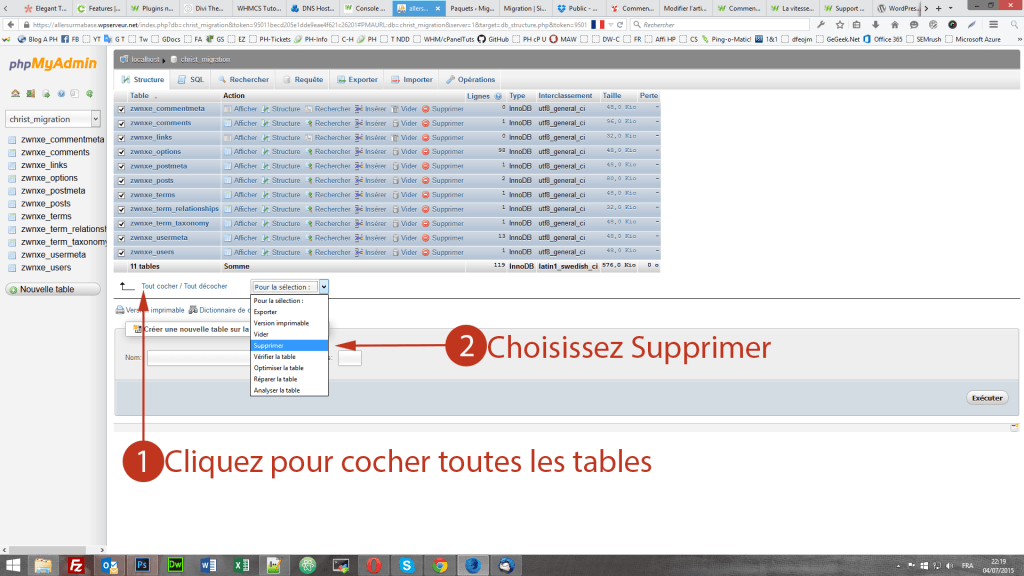Click Supprimer icon for zwnxe_commentmeta row

tap(425, 109)
